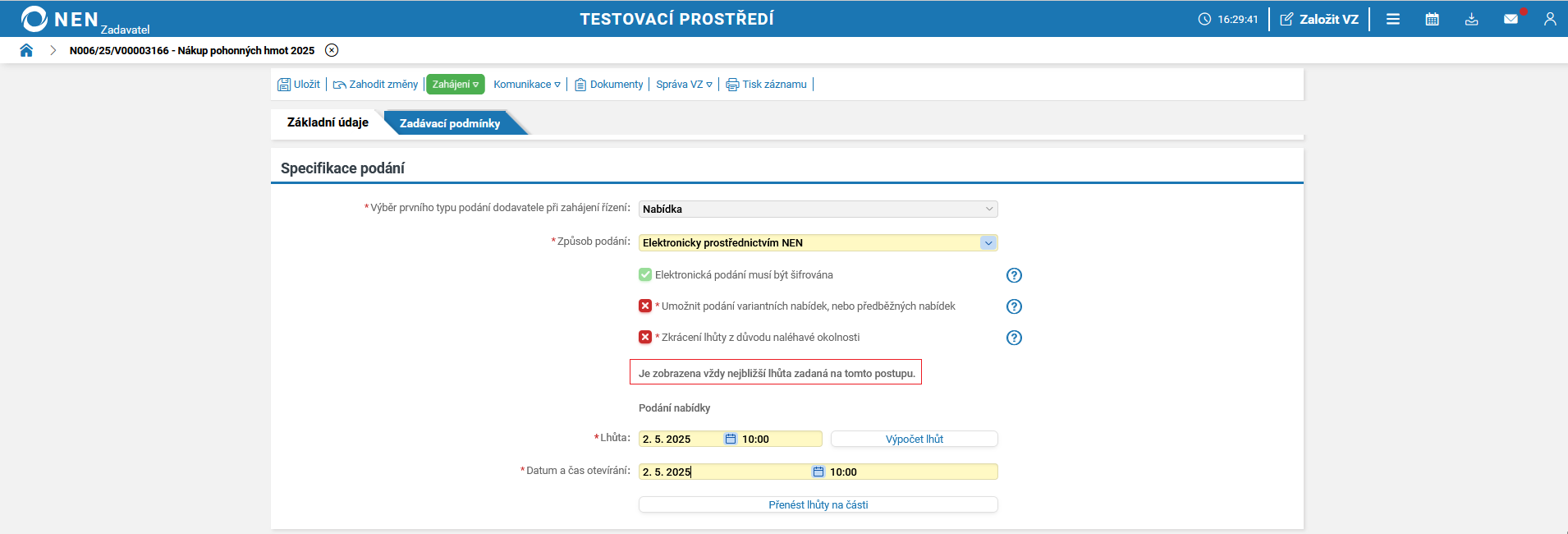Click Datum a čas otevírání date field

(724, 472)
